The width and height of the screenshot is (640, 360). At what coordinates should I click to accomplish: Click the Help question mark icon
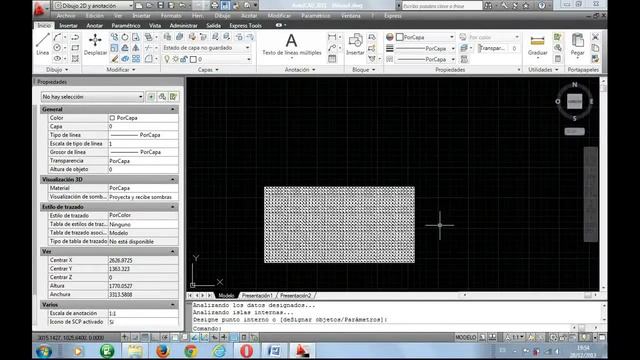pos(542,5)
